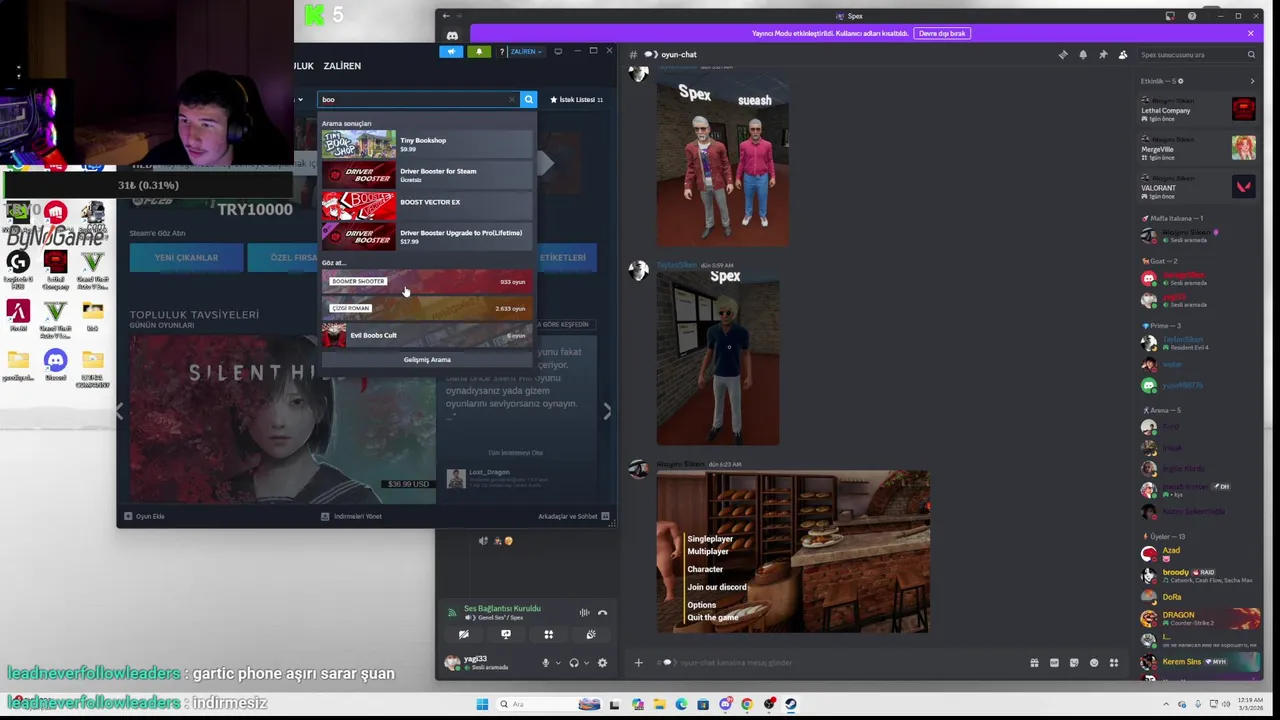1280x720 pixels.
Task: Open the bakery game menu screenshot
Action: tap(793, 552)
